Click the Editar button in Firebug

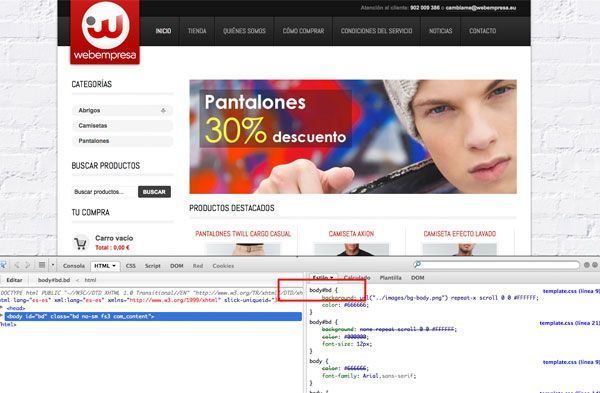(15, 280)
